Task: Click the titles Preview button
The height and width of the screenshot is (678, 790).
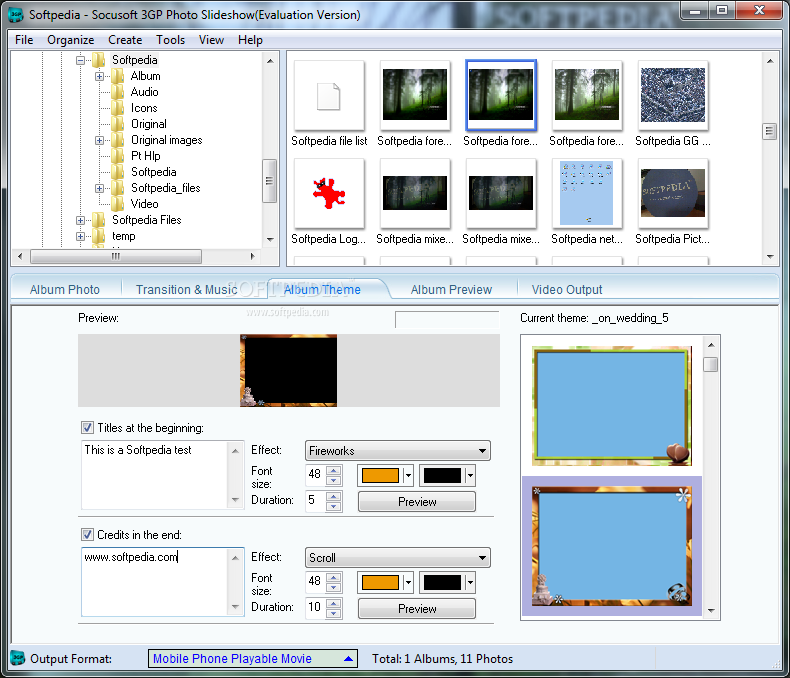Action: [x=417, y=502]
